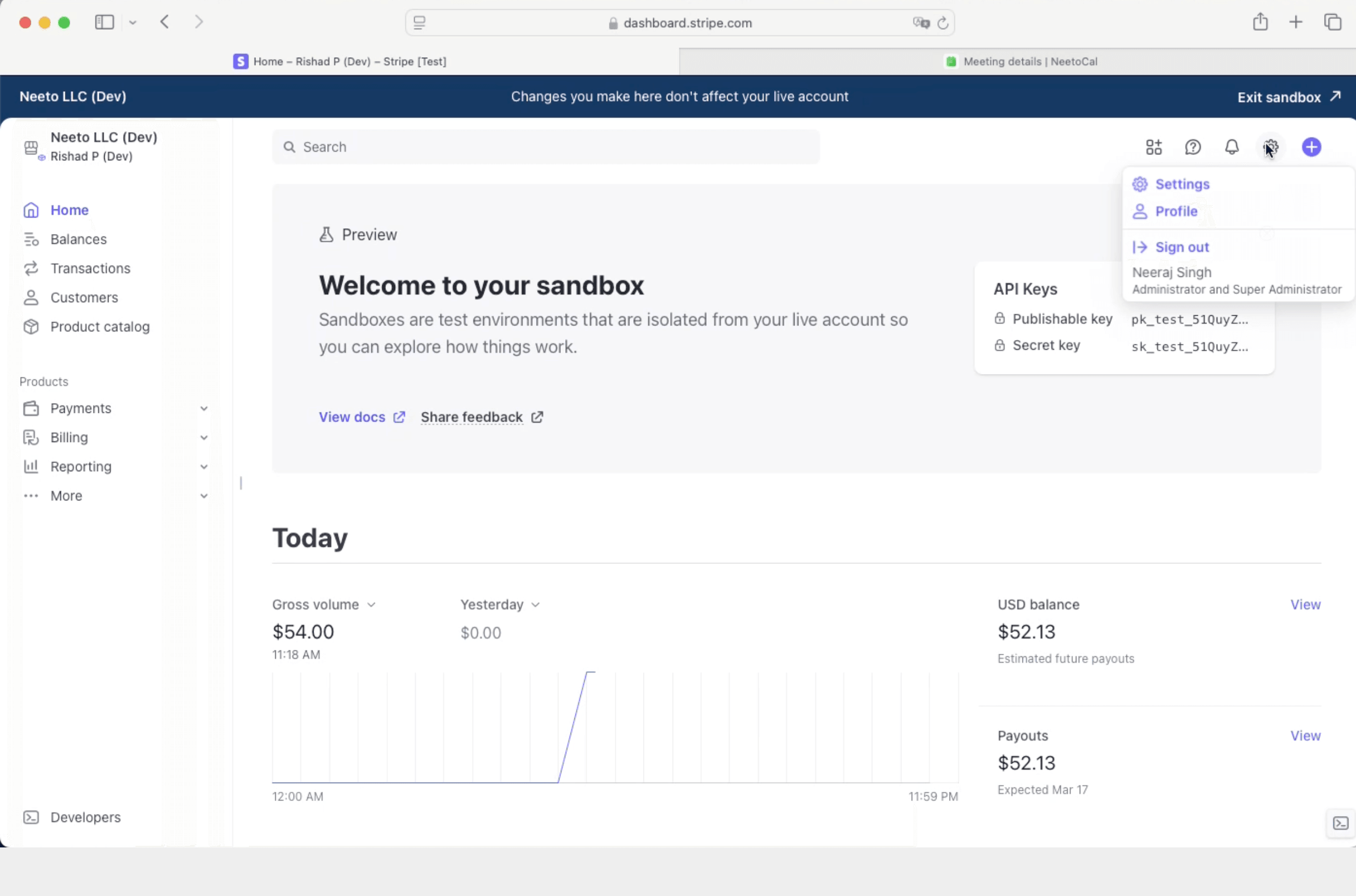Open the Stripe shell terminal icon at bottom right
This screenshot has width=1356, height=896.
tap(1340, 823)
